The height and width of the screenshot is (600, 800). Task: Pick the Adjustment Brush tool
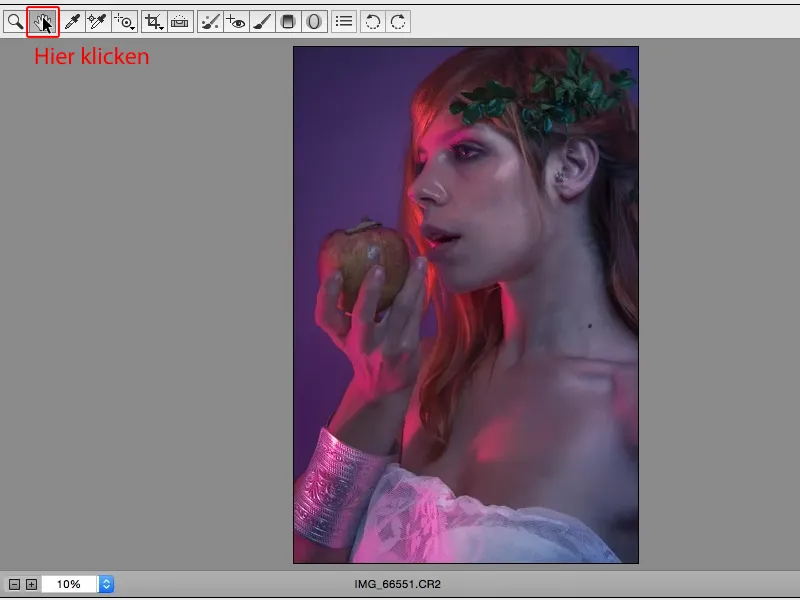pyautogui.click(x=262, y=22)
